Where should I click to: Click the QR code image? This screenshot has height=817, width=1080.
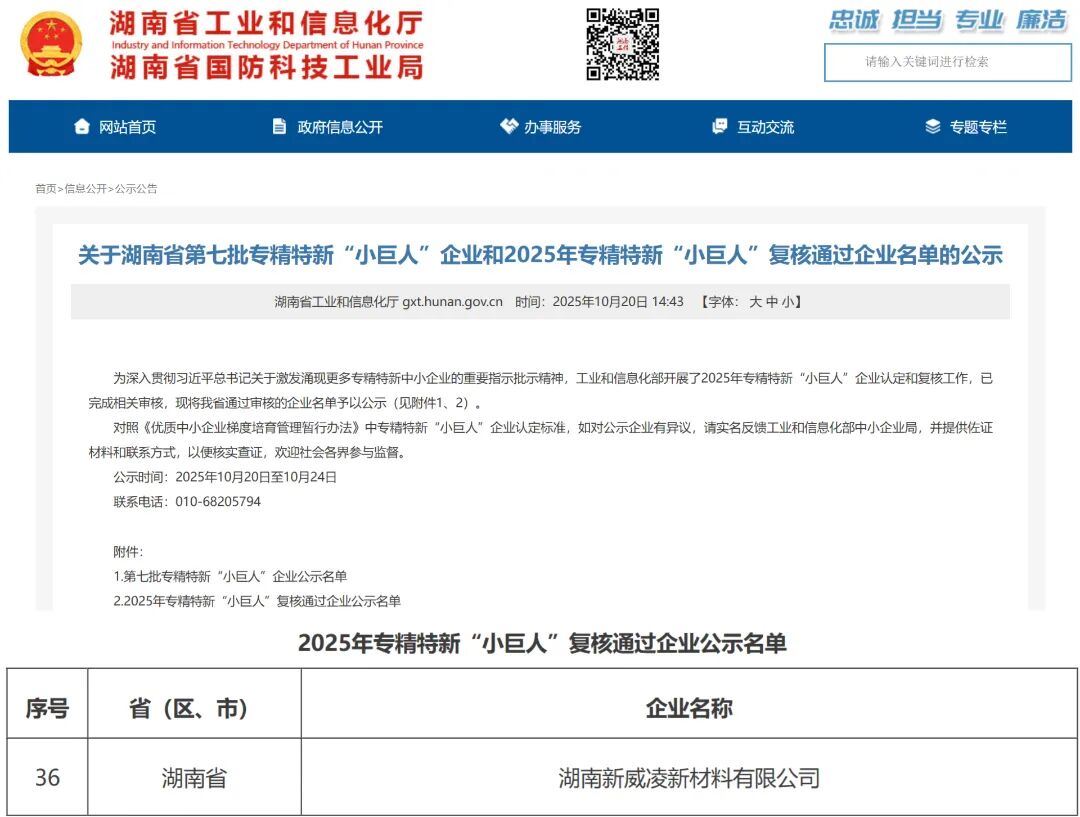click(x=622, y=44)
